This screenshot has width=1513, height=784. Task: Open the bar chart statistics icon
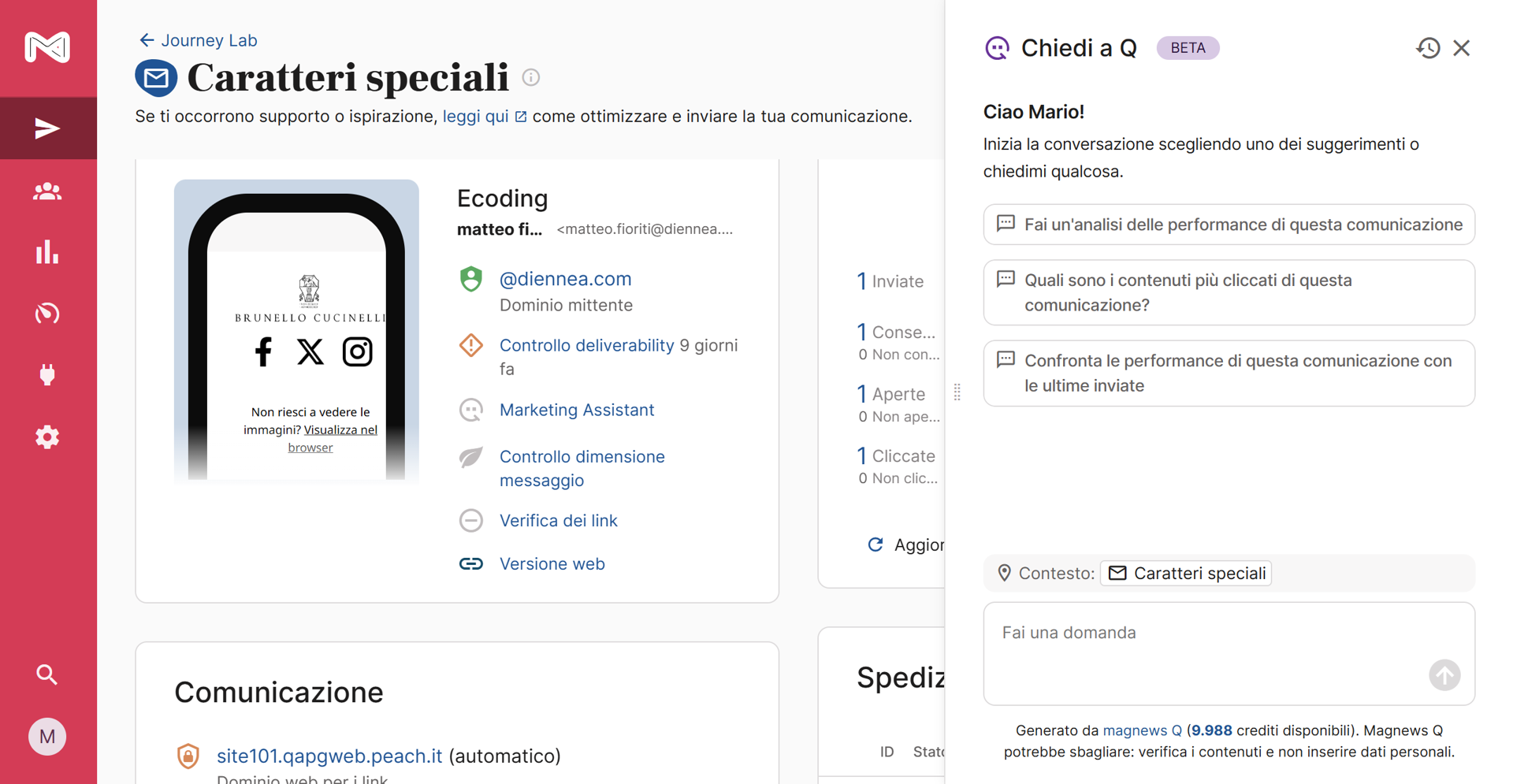click(x=47, y=252)
